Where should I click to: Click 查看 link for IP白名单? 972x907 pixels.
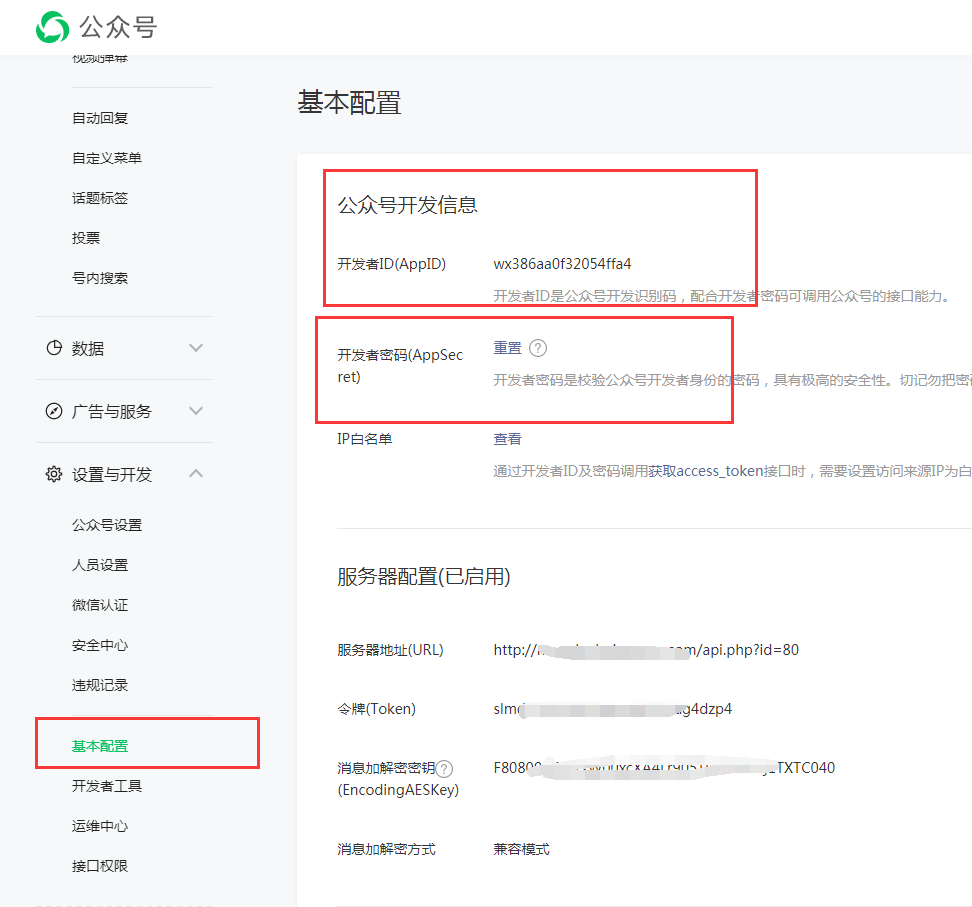[507, 439]
